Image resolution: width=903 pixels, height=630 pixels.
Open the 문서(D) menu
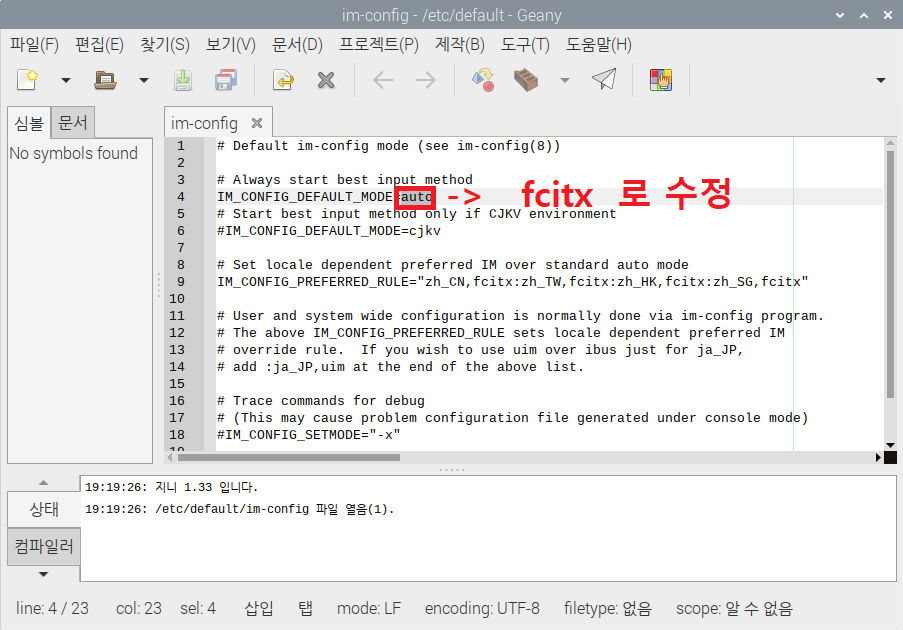[297, 44]
